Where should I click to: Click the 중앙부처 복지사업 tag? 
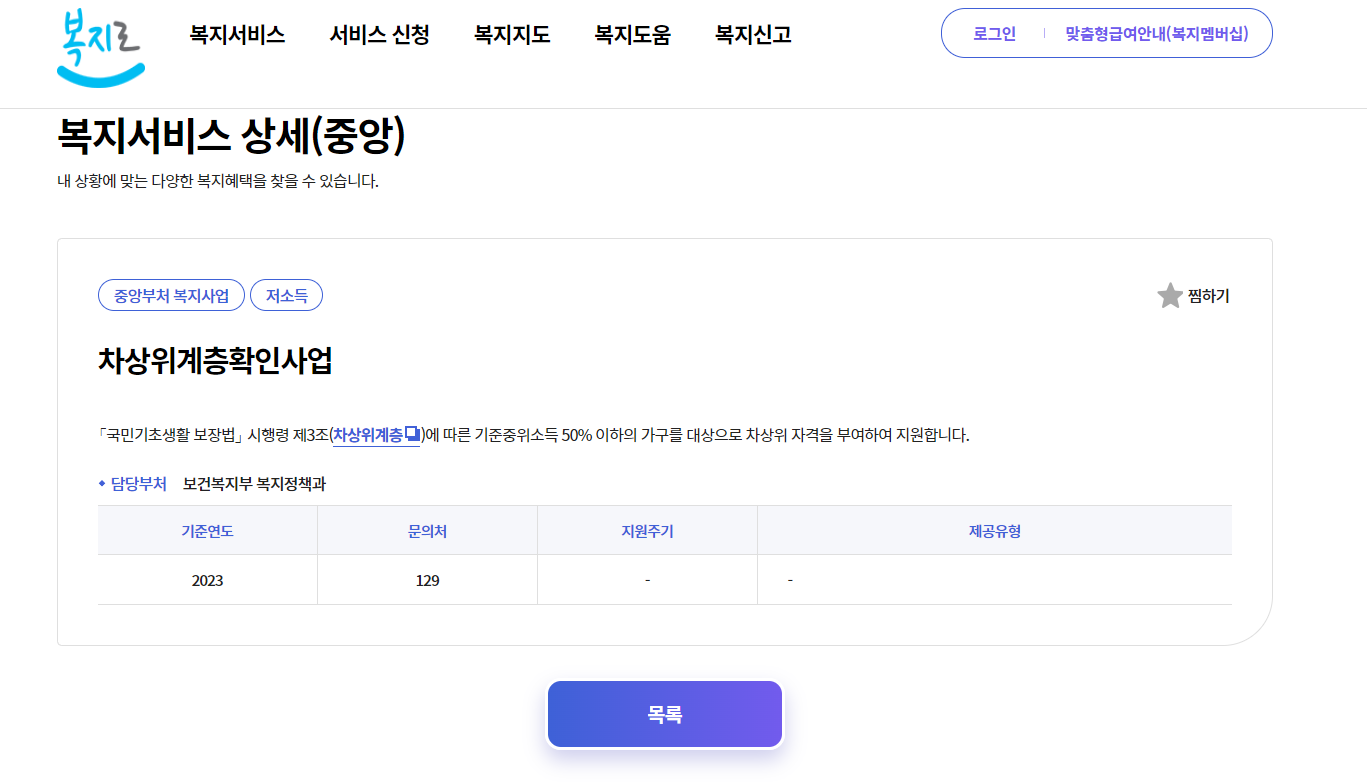coord(169,294)
